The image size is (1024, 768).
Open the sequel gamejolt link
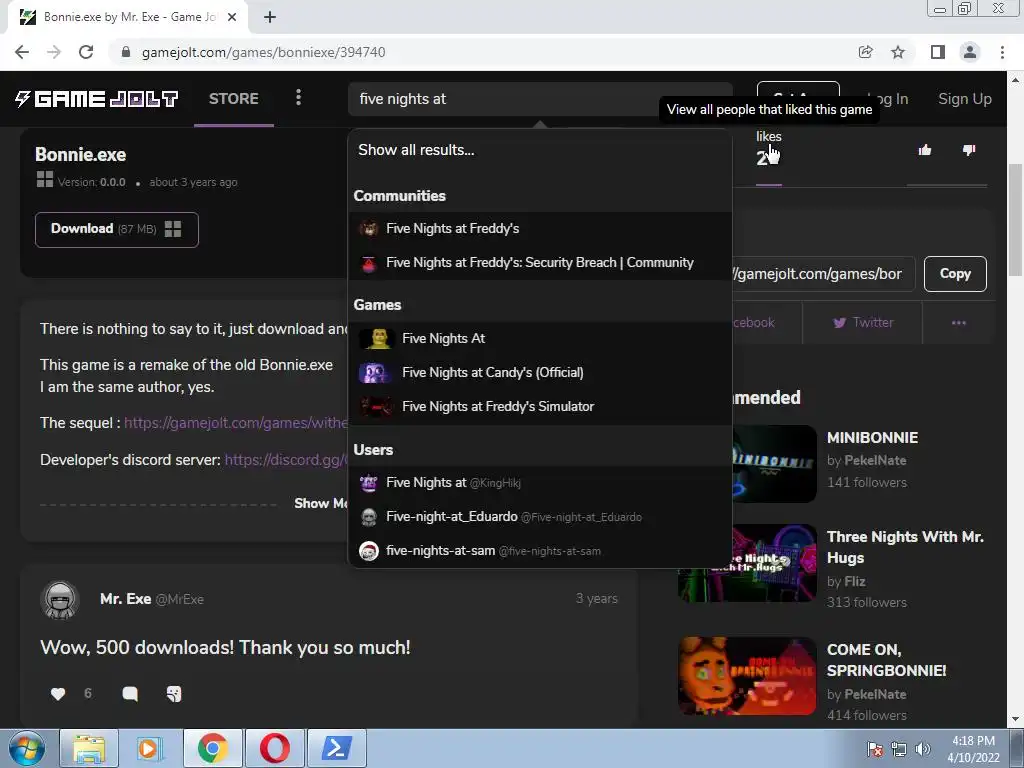236,423
